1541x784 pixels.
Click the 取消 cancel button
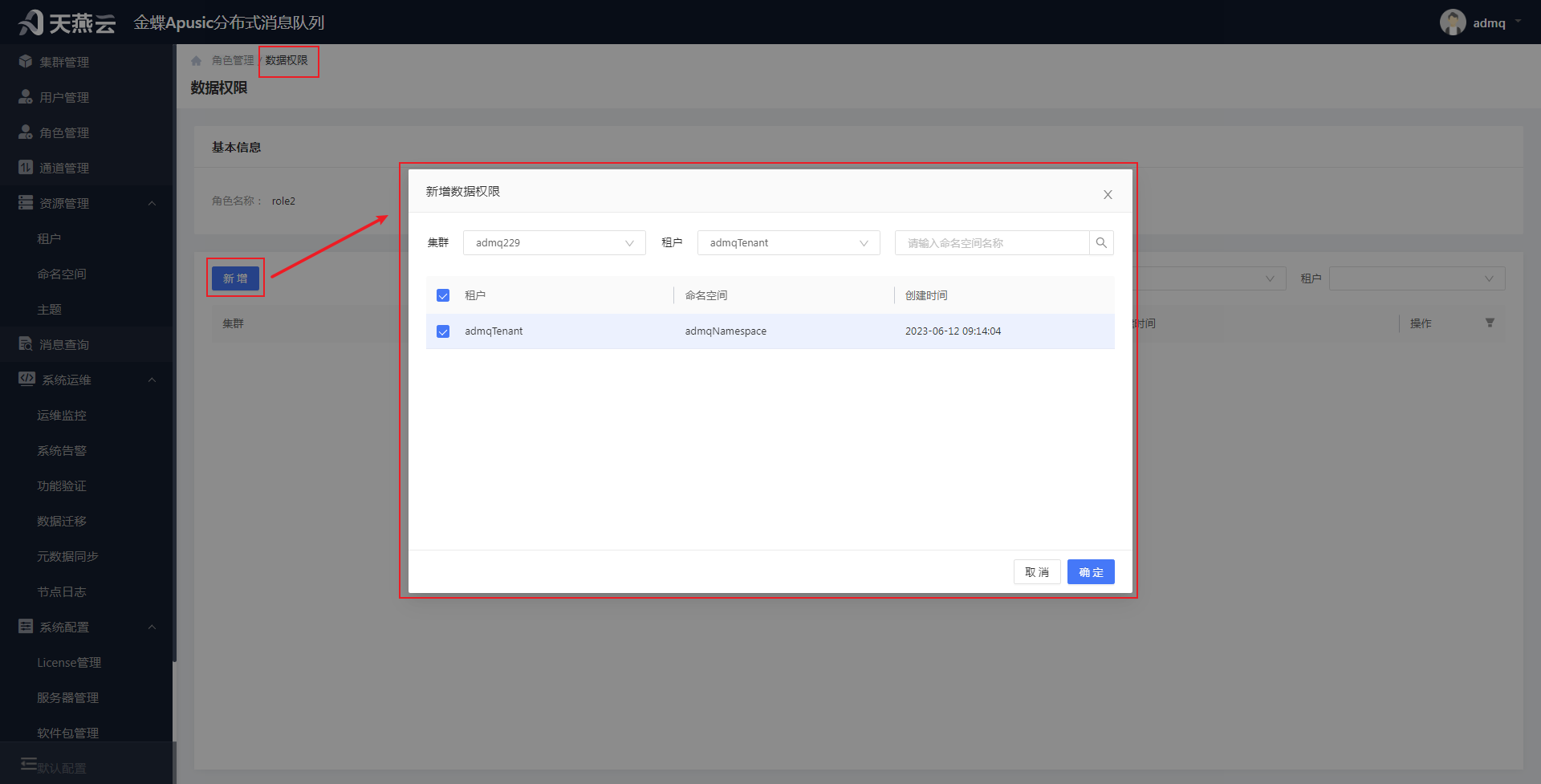click(1037, 572)
